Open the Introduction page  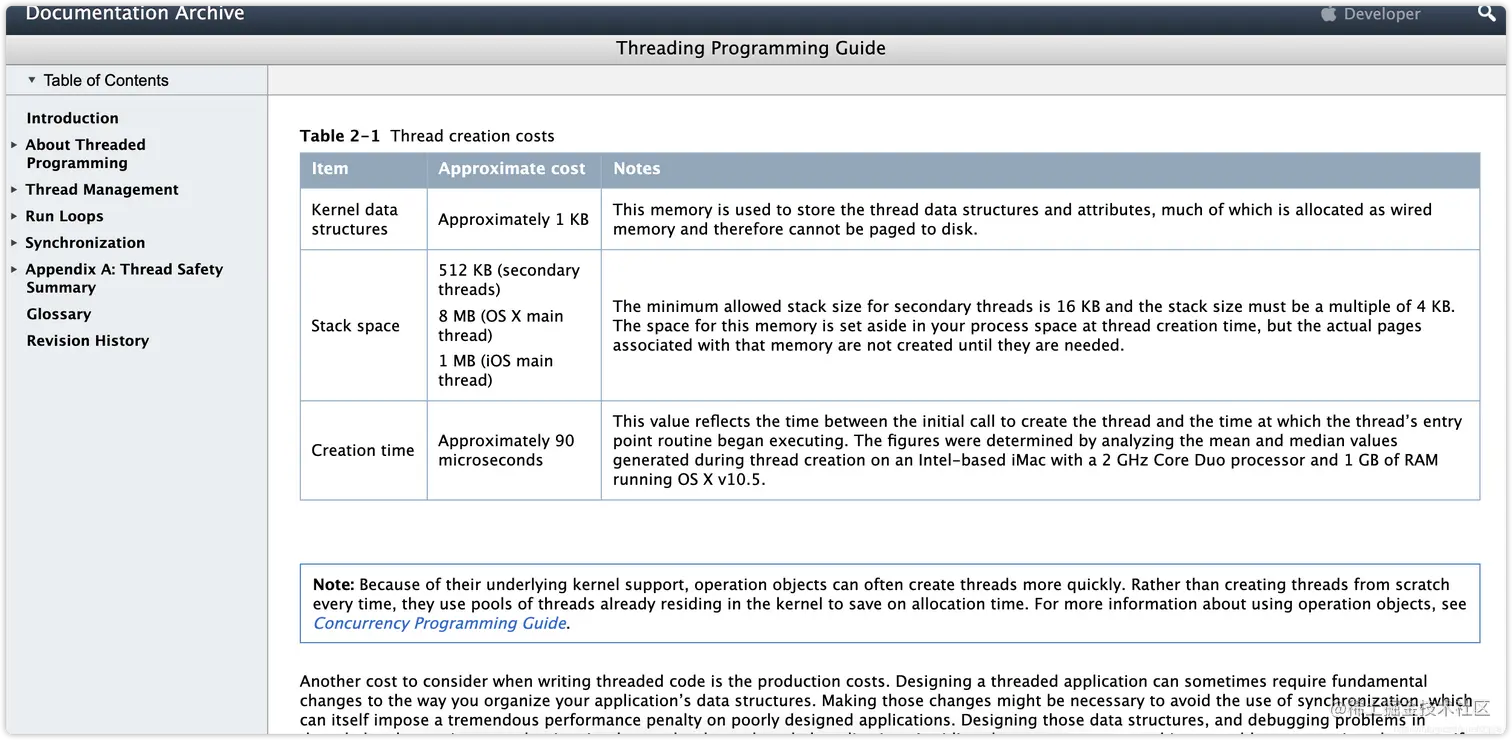point(72,117)
